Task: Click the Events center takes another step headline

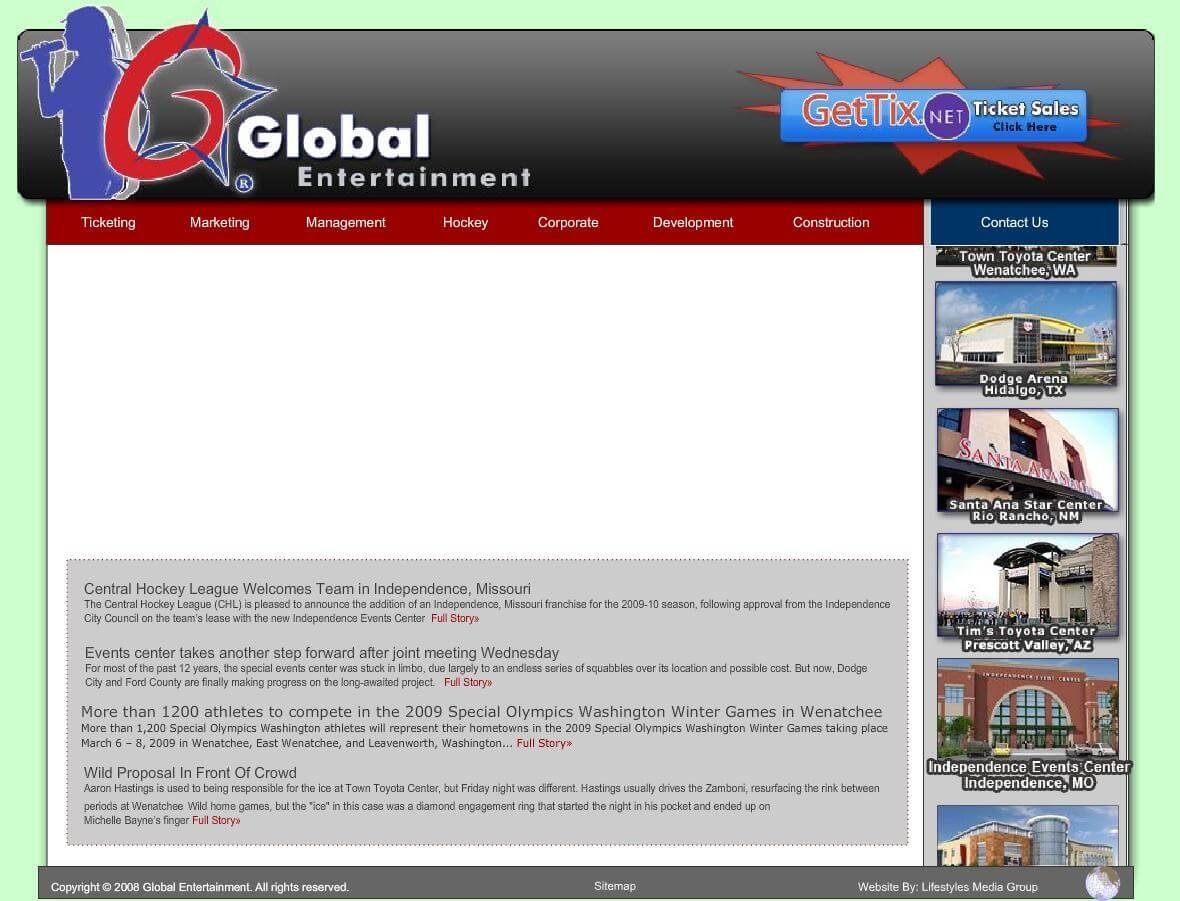Action: click(x=322, y=653)
